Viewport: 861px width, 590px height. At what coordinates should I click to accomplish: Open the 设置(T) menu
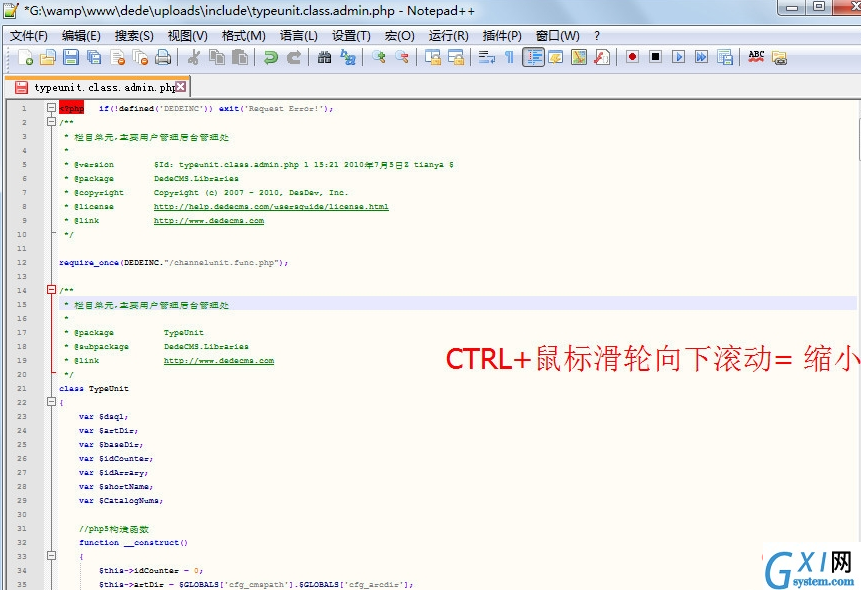pos(351,36)
